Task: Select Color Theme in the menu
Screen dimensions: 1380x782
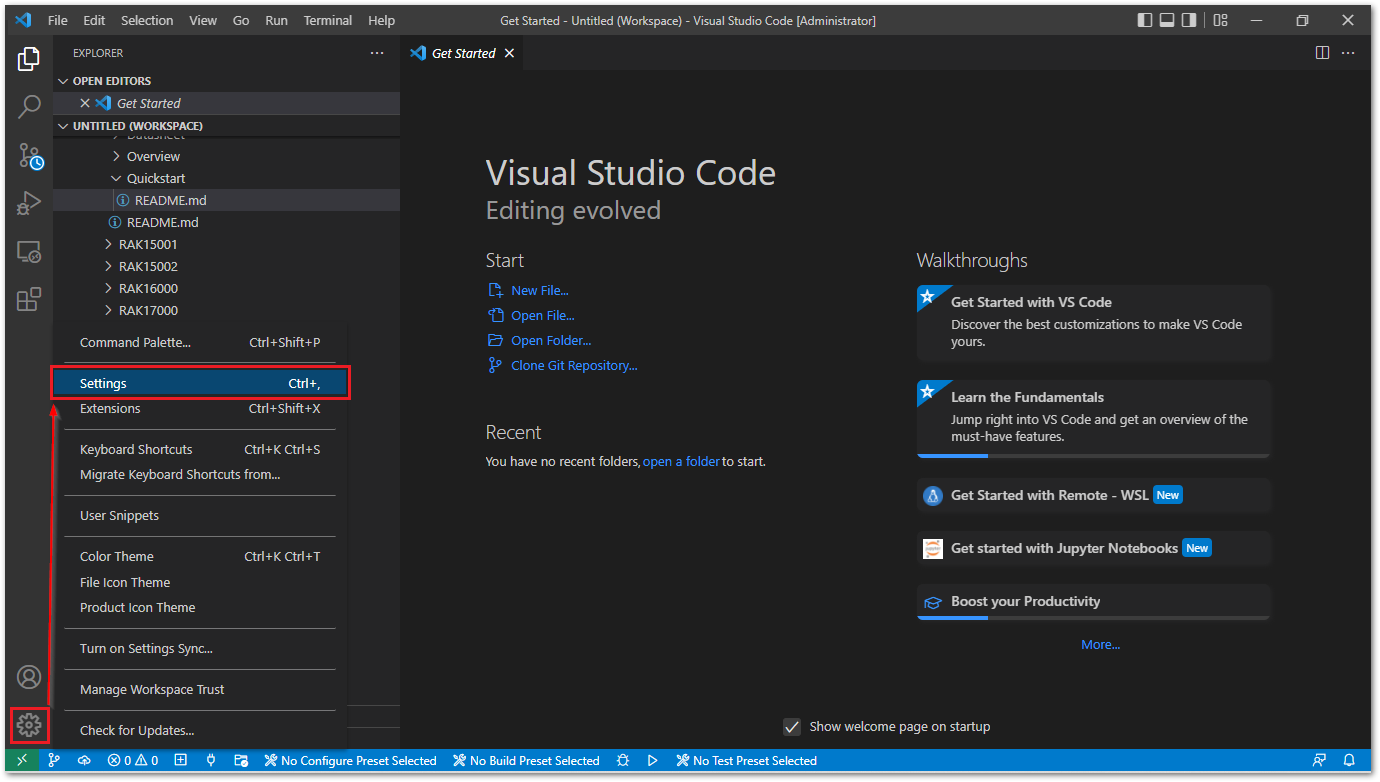Action: [x=200, y=556]
